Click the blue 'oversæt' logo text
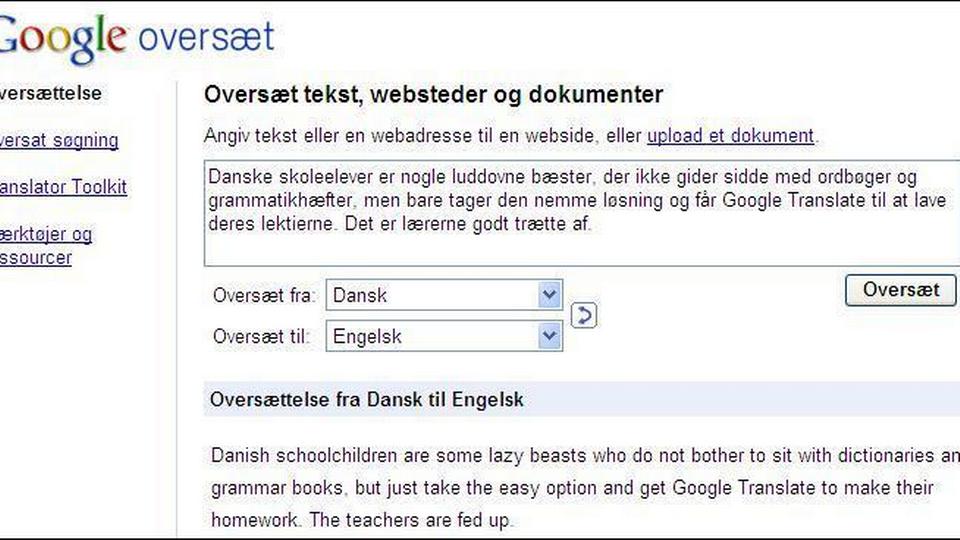 click(x=206, y=38)
